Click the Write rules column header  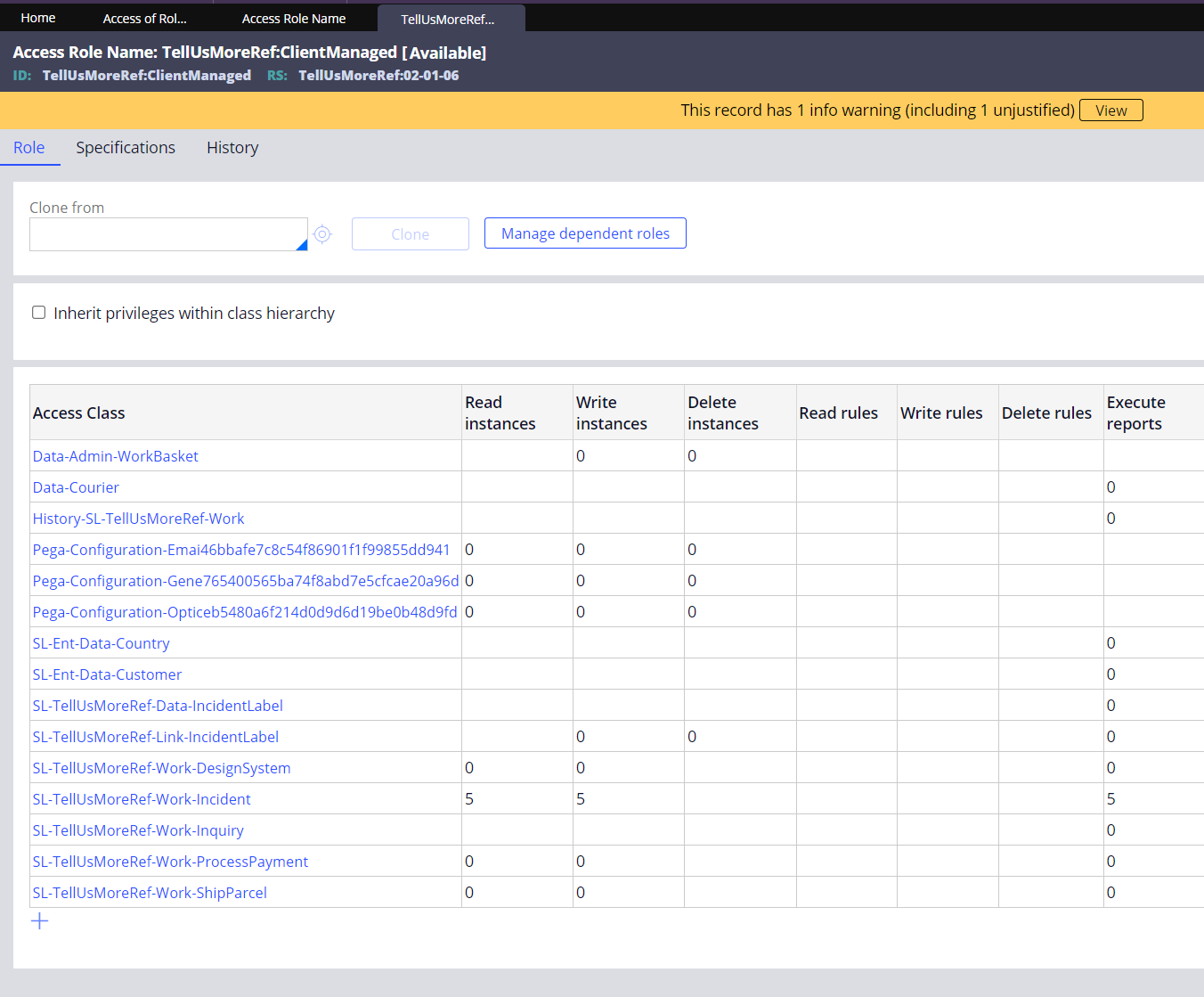point(948,413)
